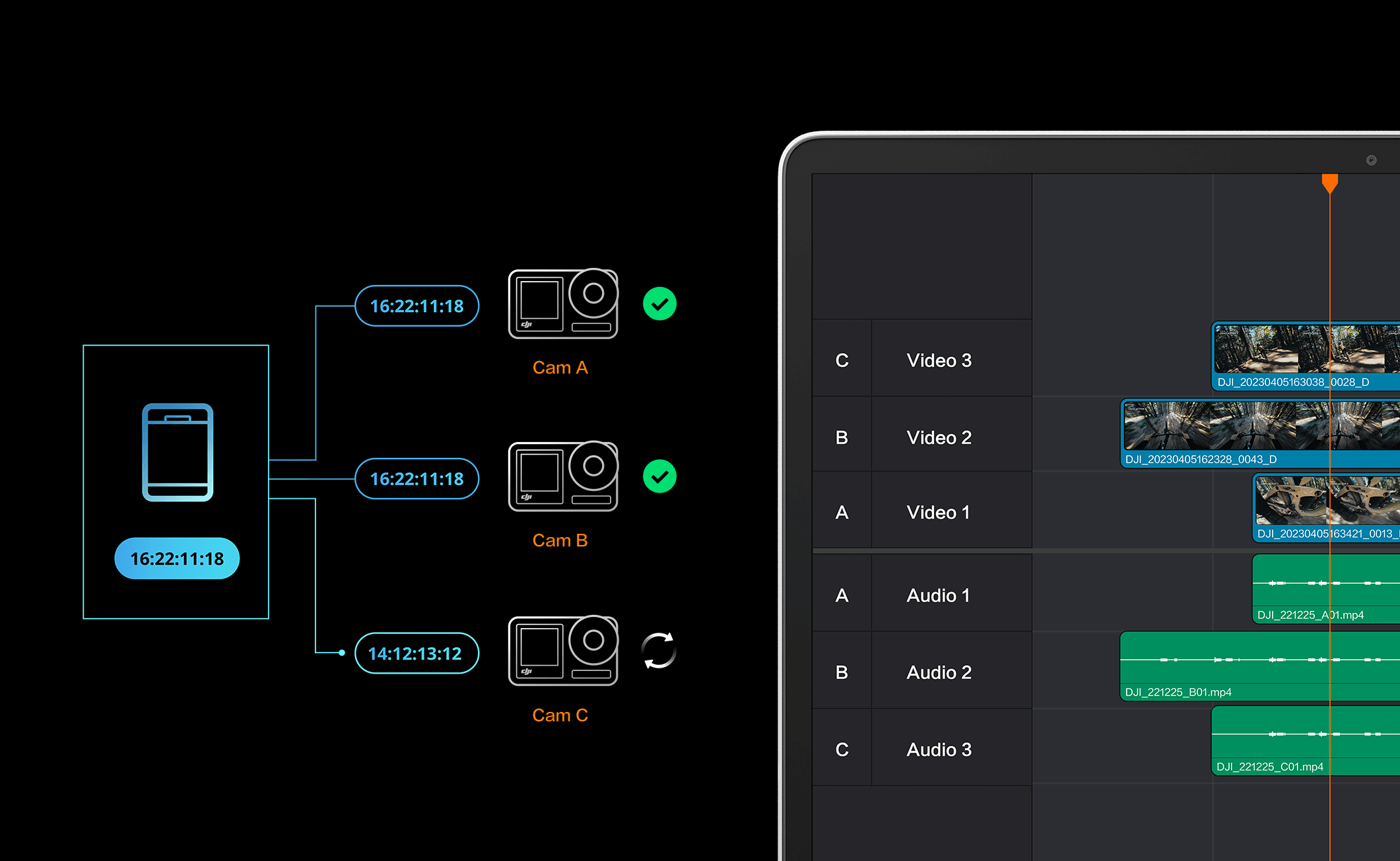Select the Video 3 track header
The width and height of the screenshot is (1400, 861).
click(x=939, y=360)
